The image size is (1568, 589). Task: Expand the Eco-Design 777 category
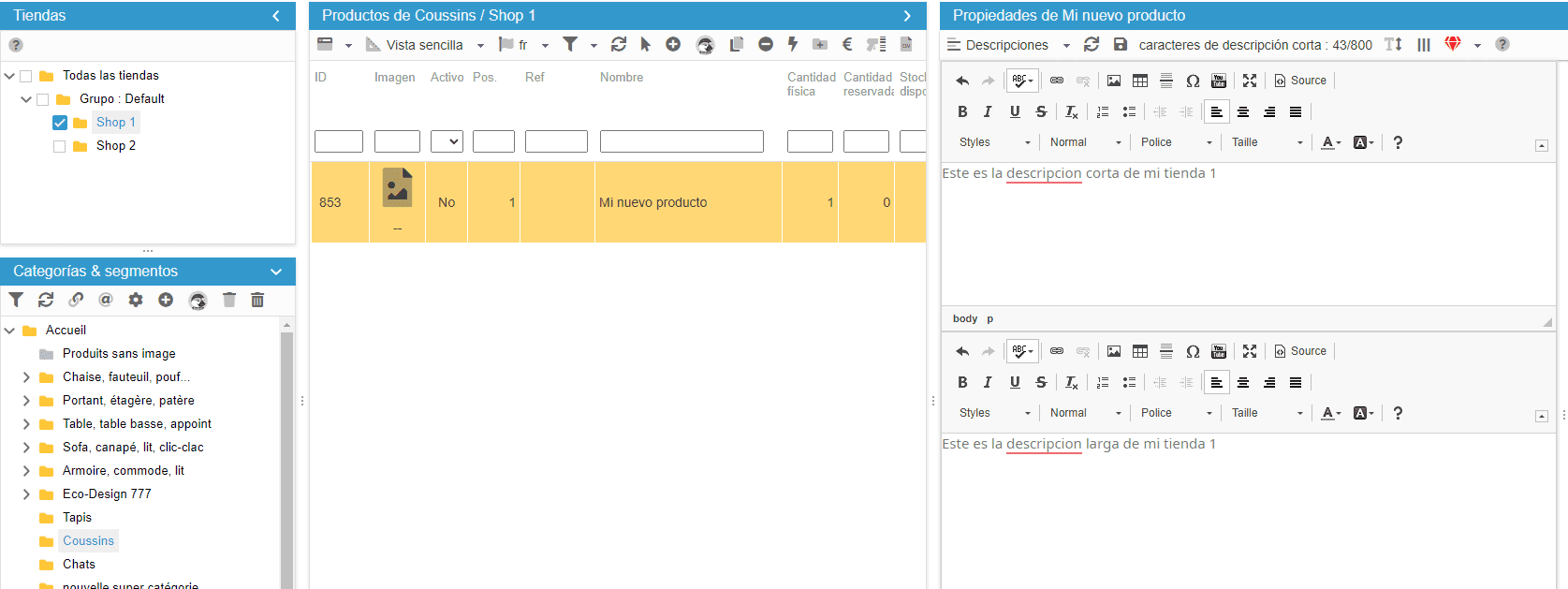26,494
